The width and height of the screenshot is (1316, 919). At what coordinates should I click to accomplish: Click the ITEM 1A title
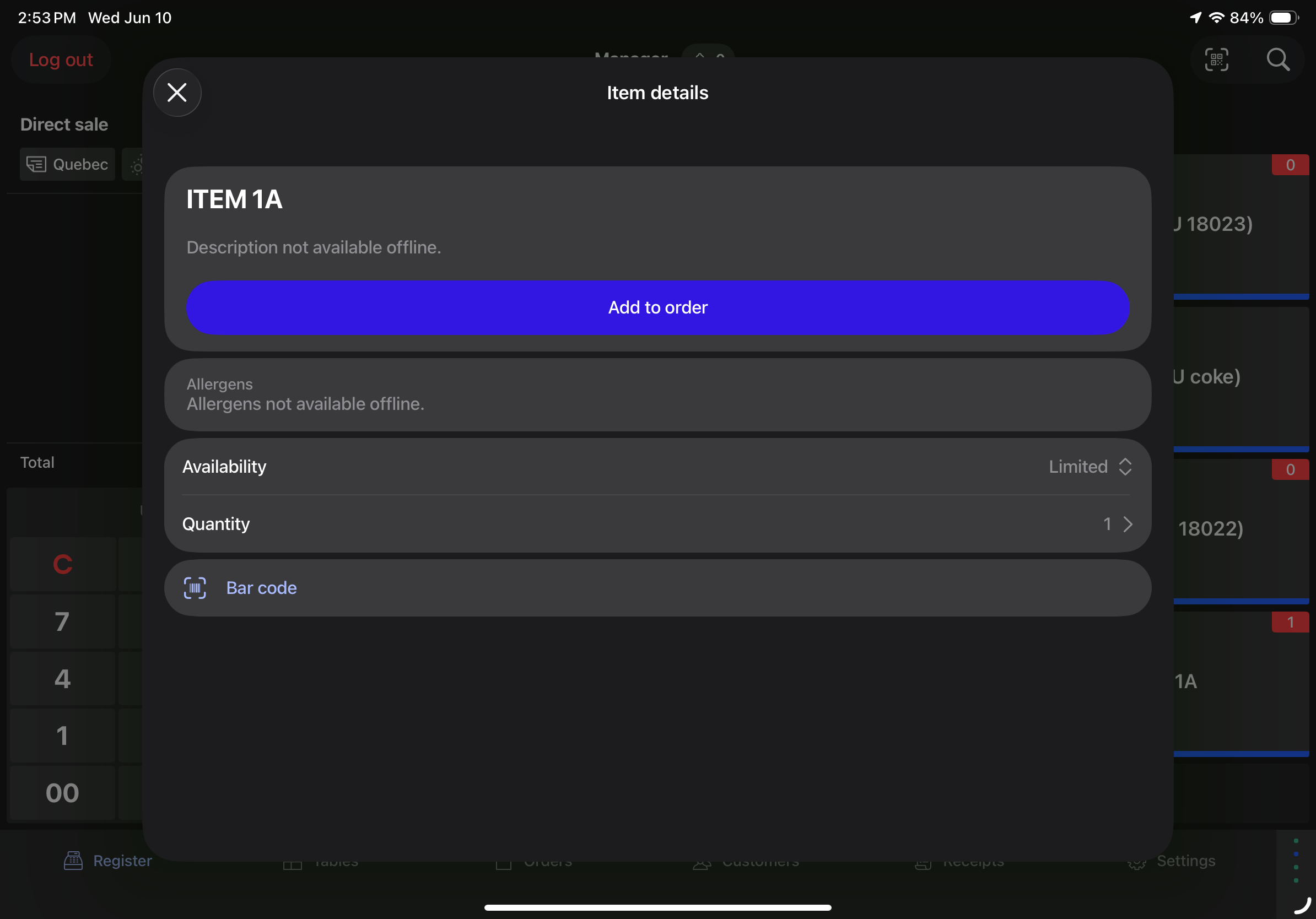pyautogui.click(x=234, y=199)
